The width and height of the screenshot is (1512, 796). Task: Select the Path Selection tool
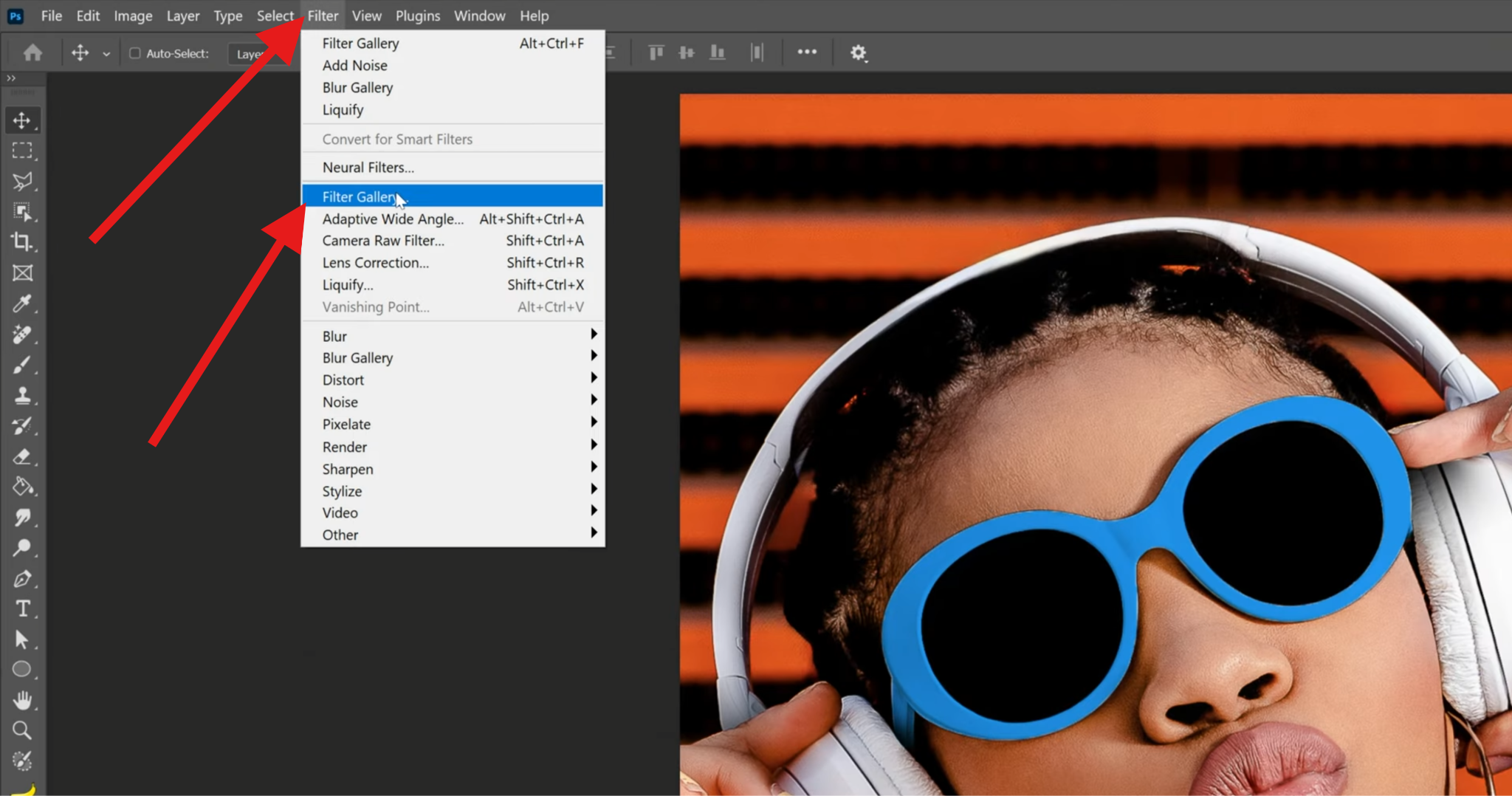(22, 639)
